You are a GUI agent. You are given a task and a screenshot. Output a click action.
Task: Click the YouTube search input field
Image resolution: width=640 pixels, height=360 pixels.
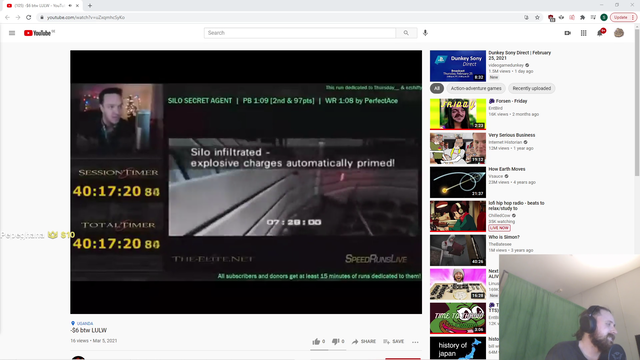[300, 33]
